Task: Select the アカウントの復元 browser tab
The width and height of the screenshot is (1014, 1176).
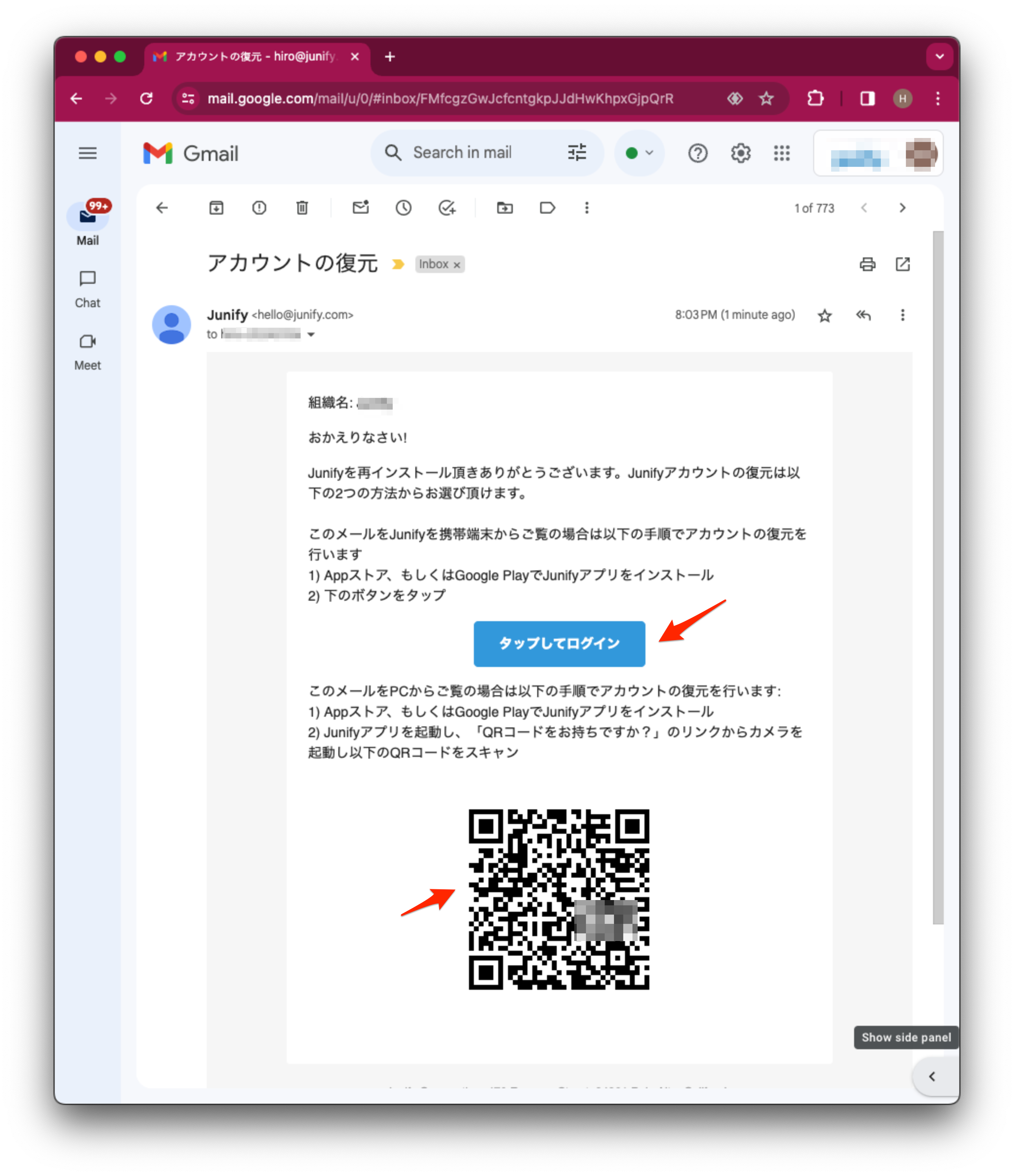Action: click(257, 57)
